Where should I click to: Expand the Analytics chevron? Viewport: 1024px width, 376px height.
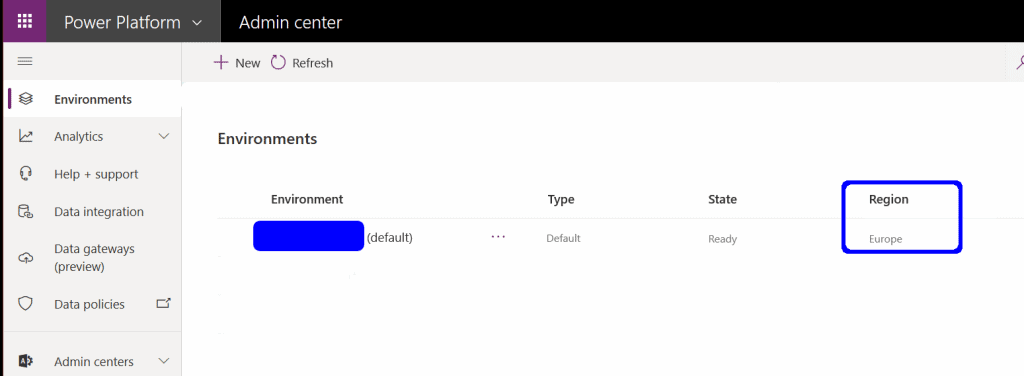[164, 136]
